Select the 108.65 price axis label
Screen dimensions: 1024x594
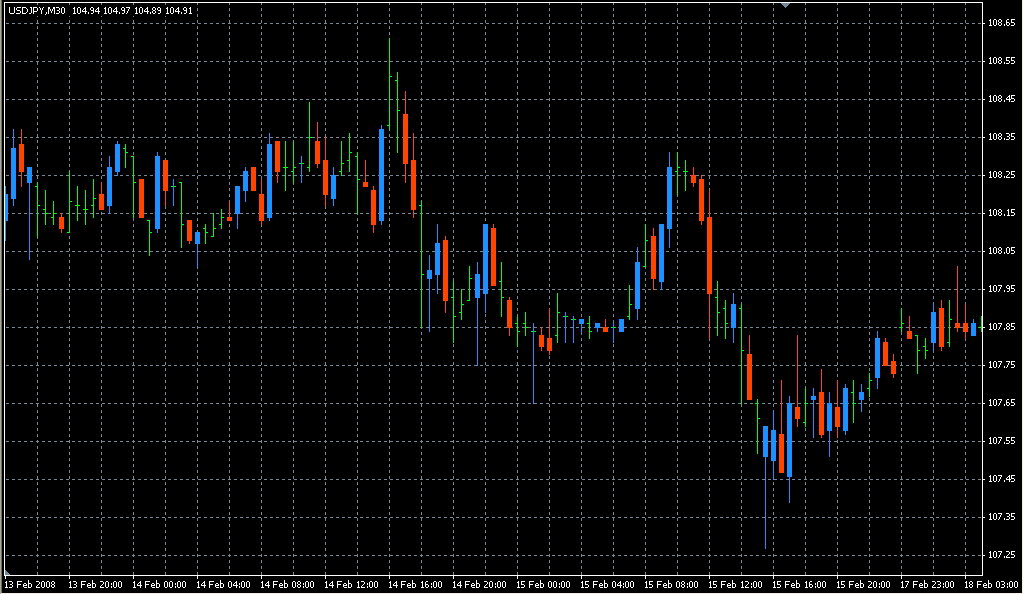point(1001,23)
